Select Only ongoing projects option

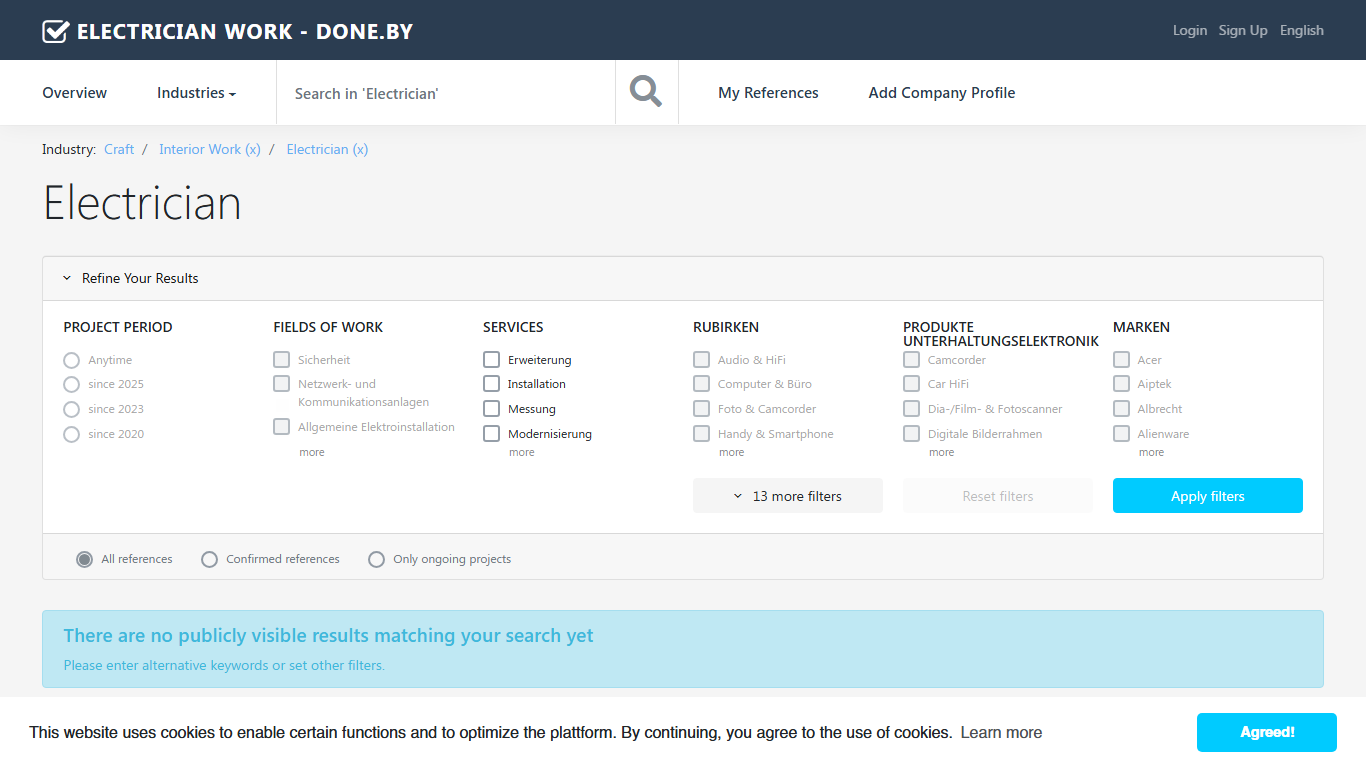tap(376, 559)
